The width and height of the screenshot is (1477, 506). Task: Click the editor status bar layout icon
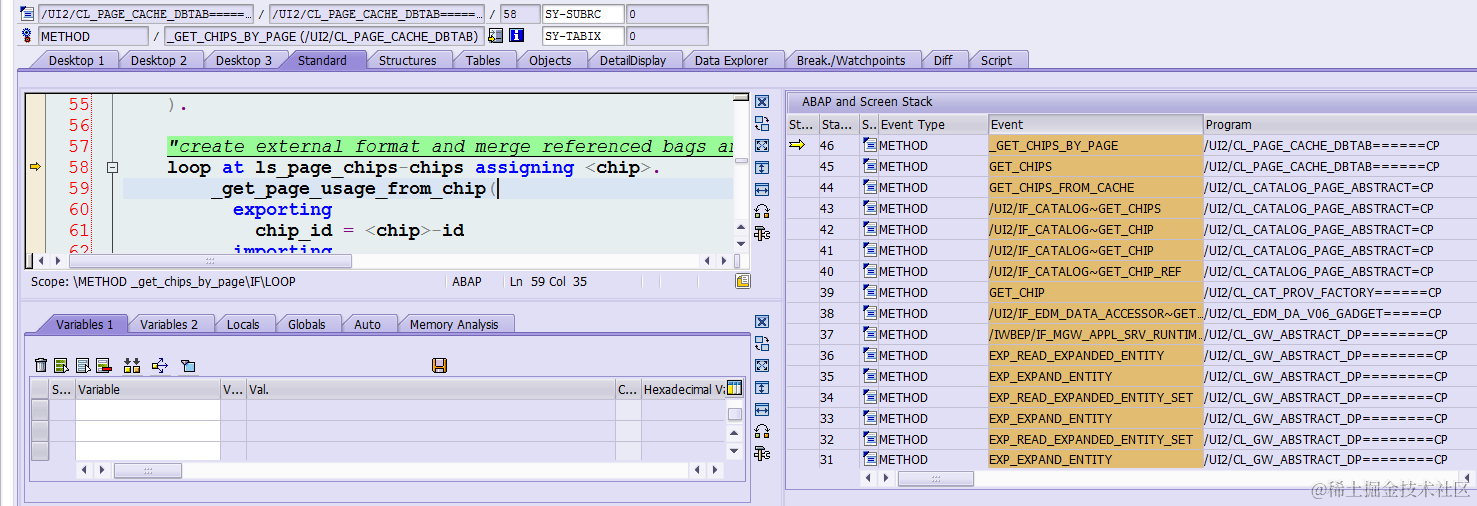pyautogui.click(x=742, y=282)
